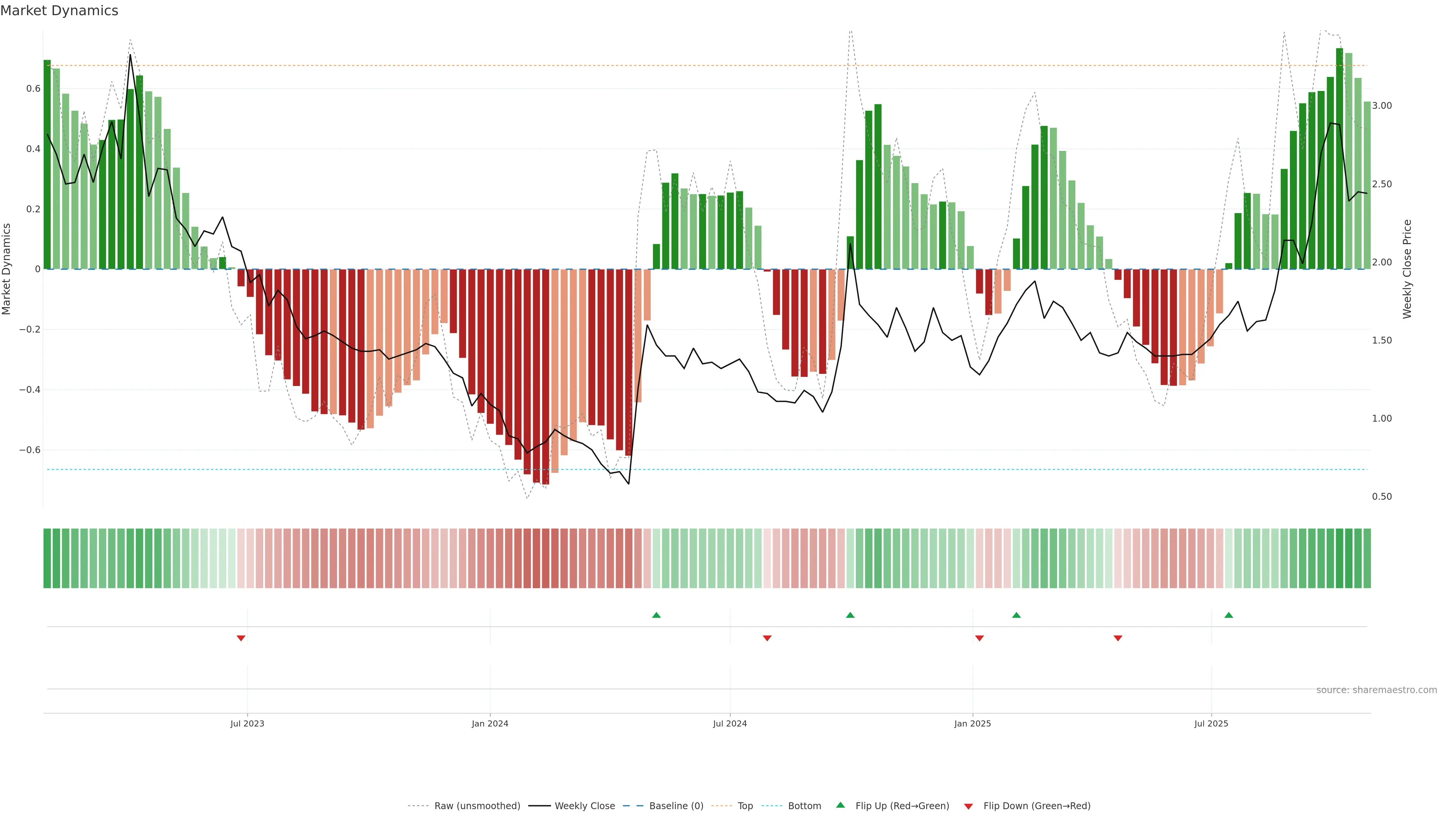Screen dimensions: 1456x819
Task: Click the Weekly Close Price axis title
Action: [x=1407, y=269]
